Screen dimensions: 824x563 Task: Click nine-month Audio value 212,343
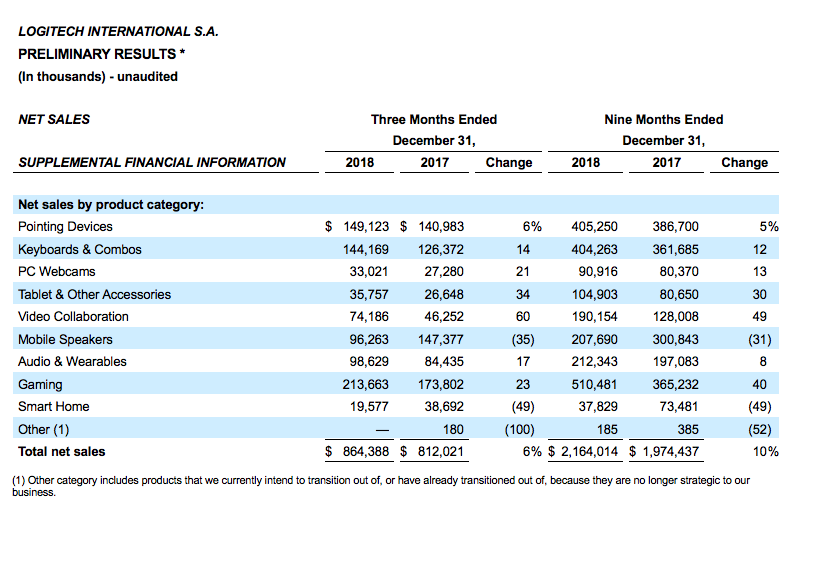pyautogui.click(x=594, y=362)
